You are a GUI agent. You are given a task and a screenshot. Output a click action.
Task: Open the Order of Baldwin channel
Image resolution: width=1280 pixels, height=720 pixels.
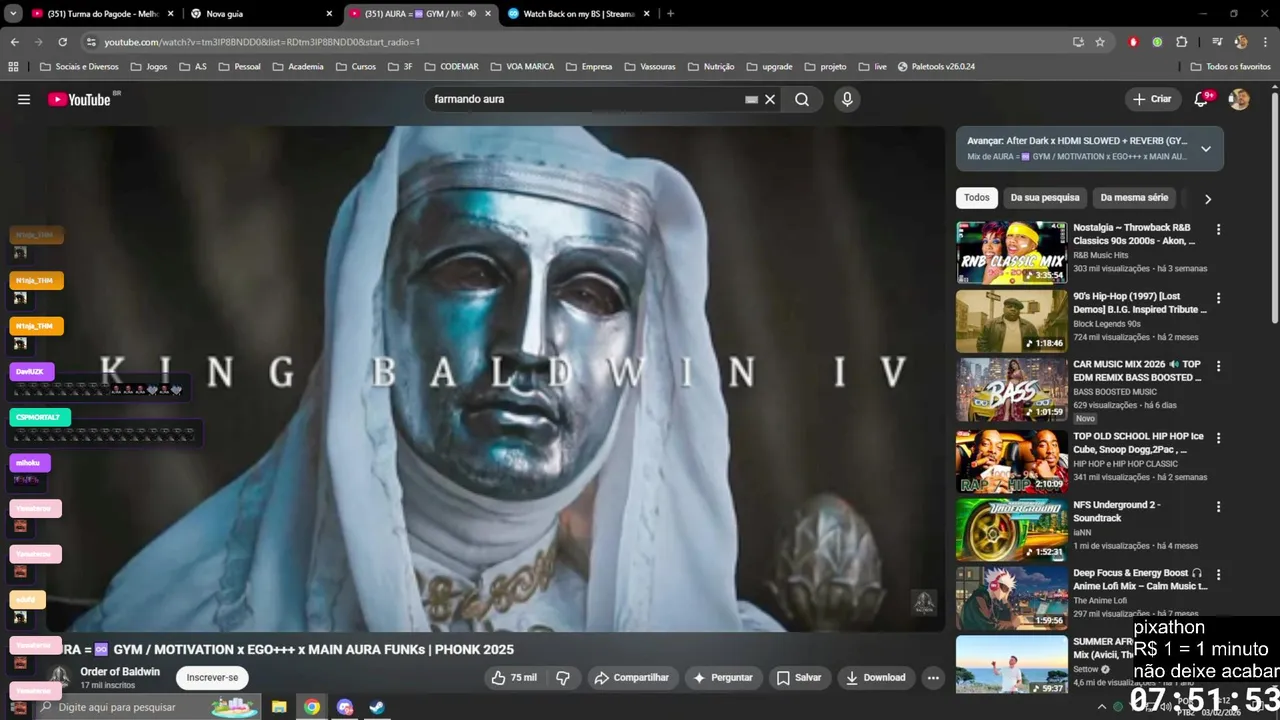click(120, 671)
